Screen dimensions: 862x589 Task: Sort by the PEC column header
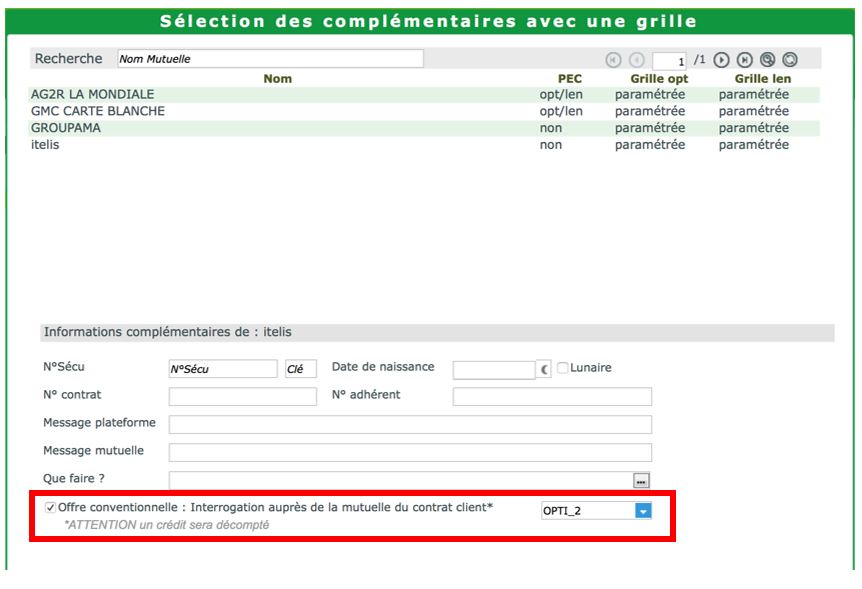click(570, 79)
